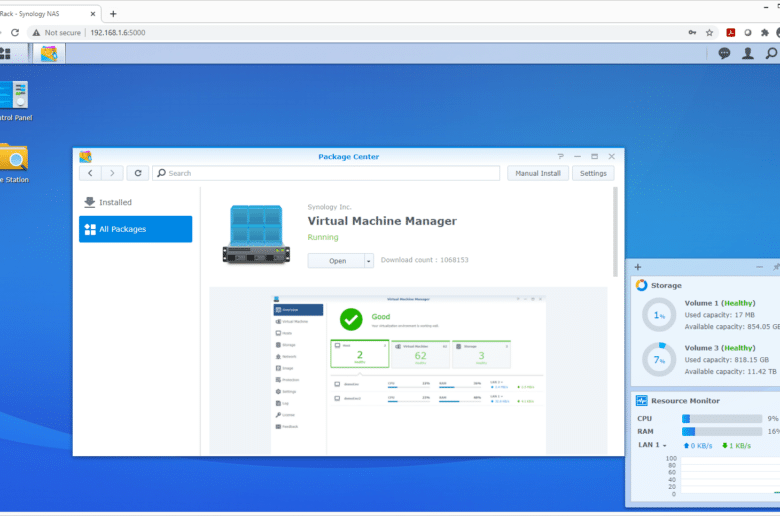
Task: Click the DSM search magnifier icon
Action: pos(771,53)
